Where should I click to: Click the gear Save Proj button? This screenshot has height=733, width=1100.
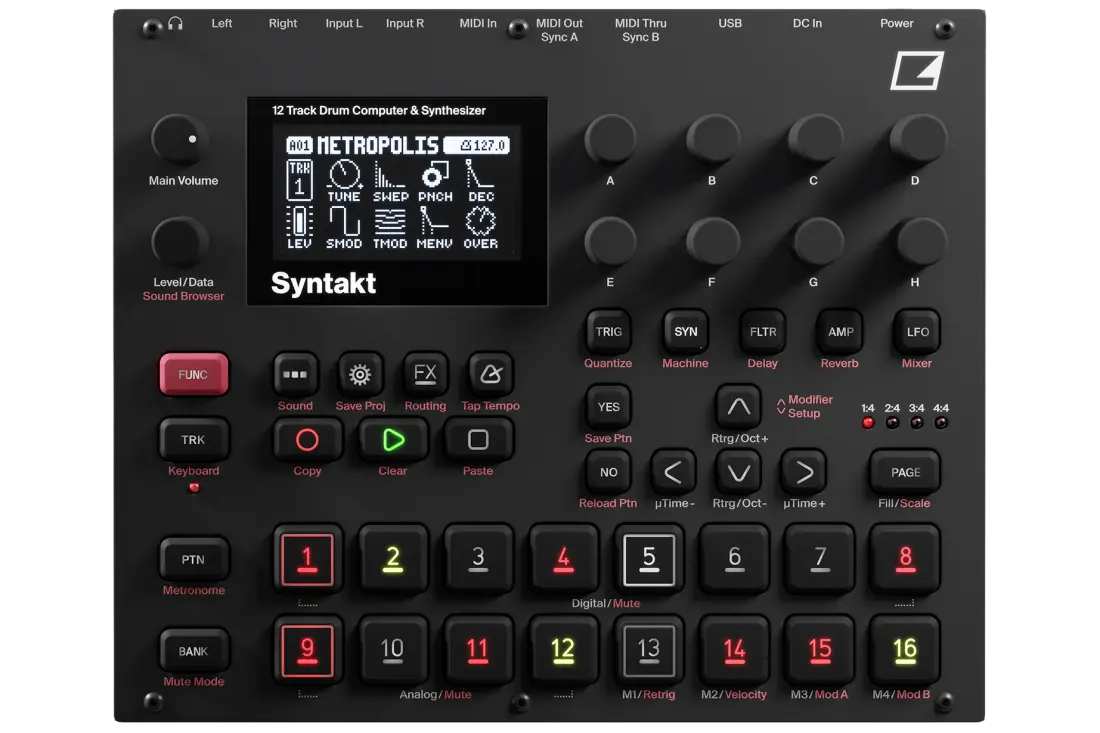tap(360, 375)
